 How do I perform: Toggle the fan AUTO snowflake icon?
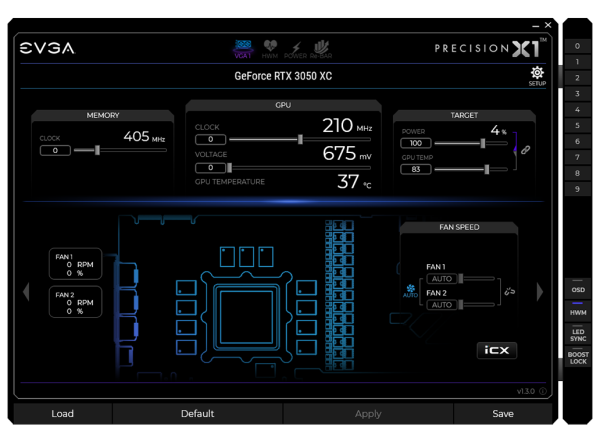pos(410,291)
